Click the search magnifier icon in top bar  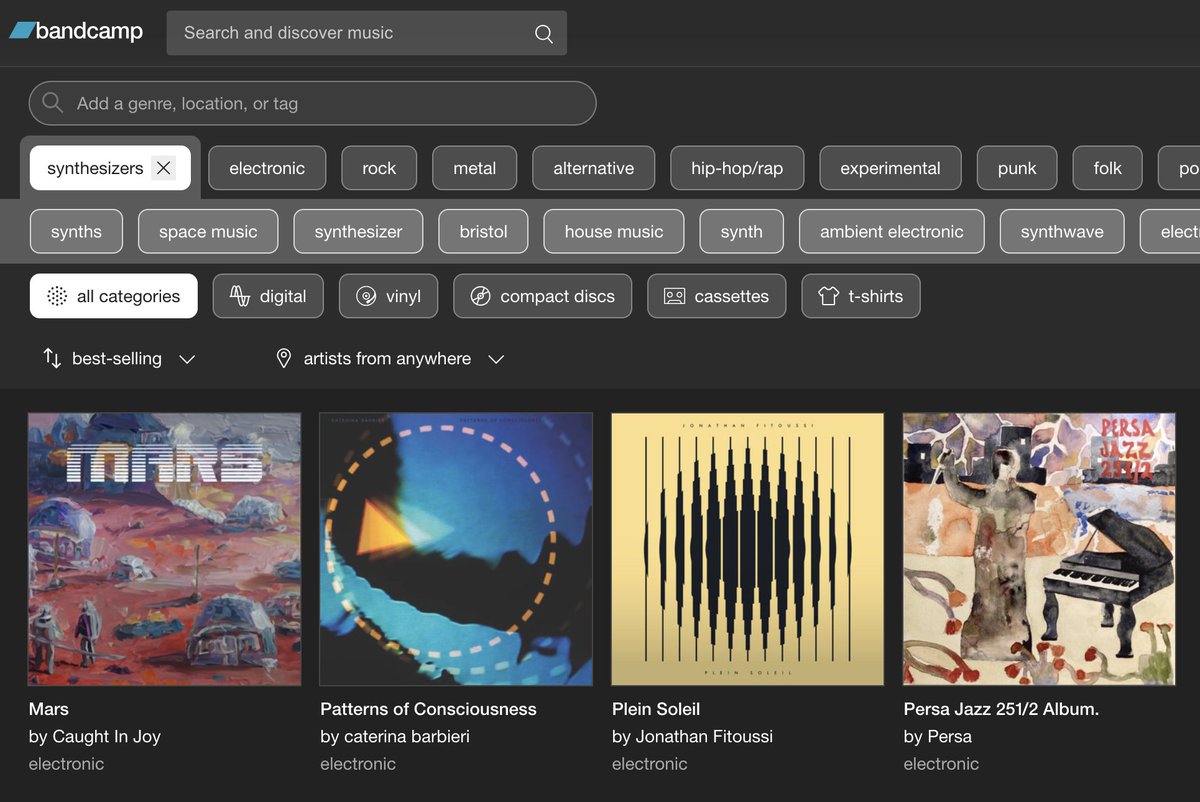(544, 33)
